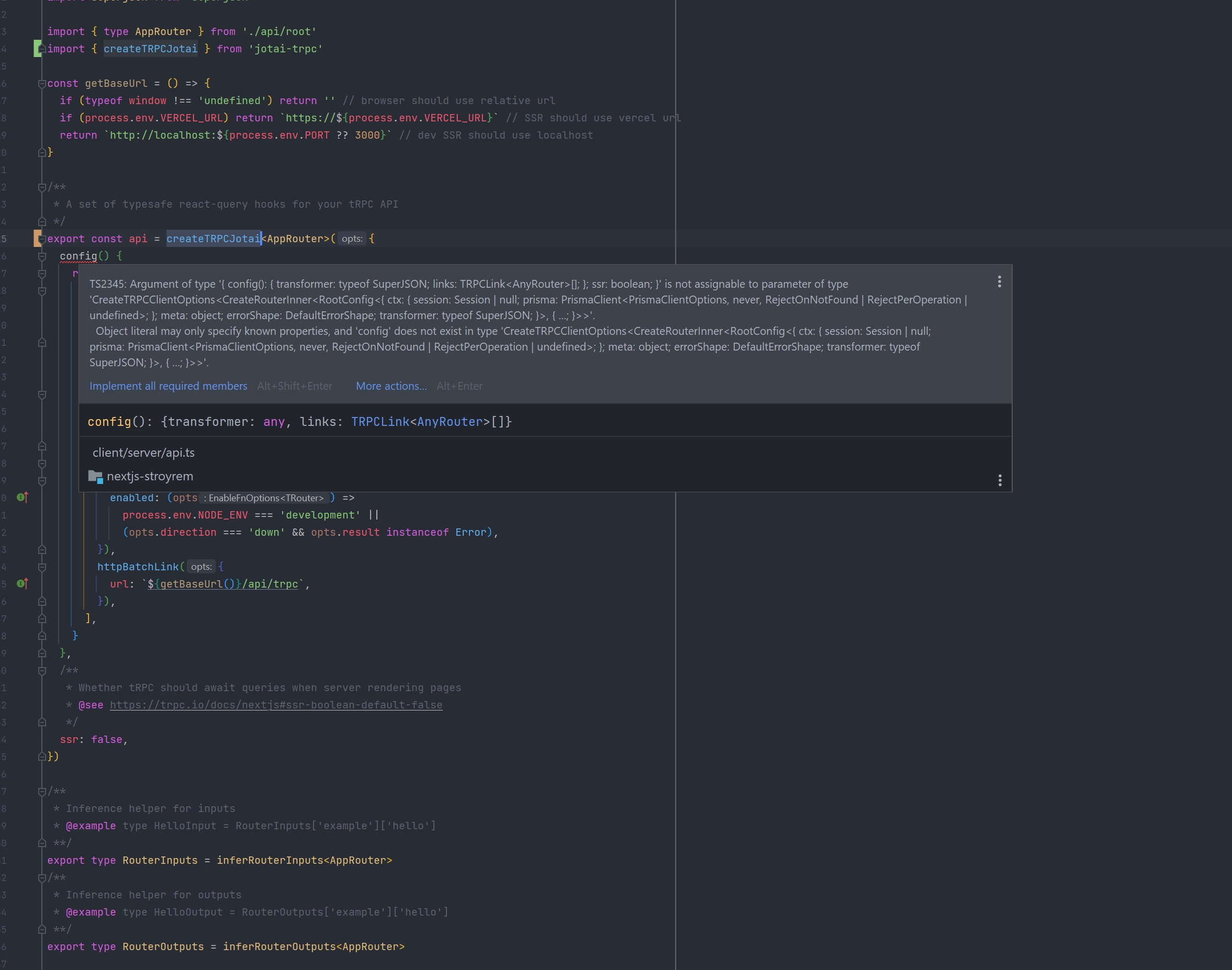Viewport: 1232px width, 970px height.
Task: Select the client/server/api.ts entry in the popup
Action: pos(144,452)
